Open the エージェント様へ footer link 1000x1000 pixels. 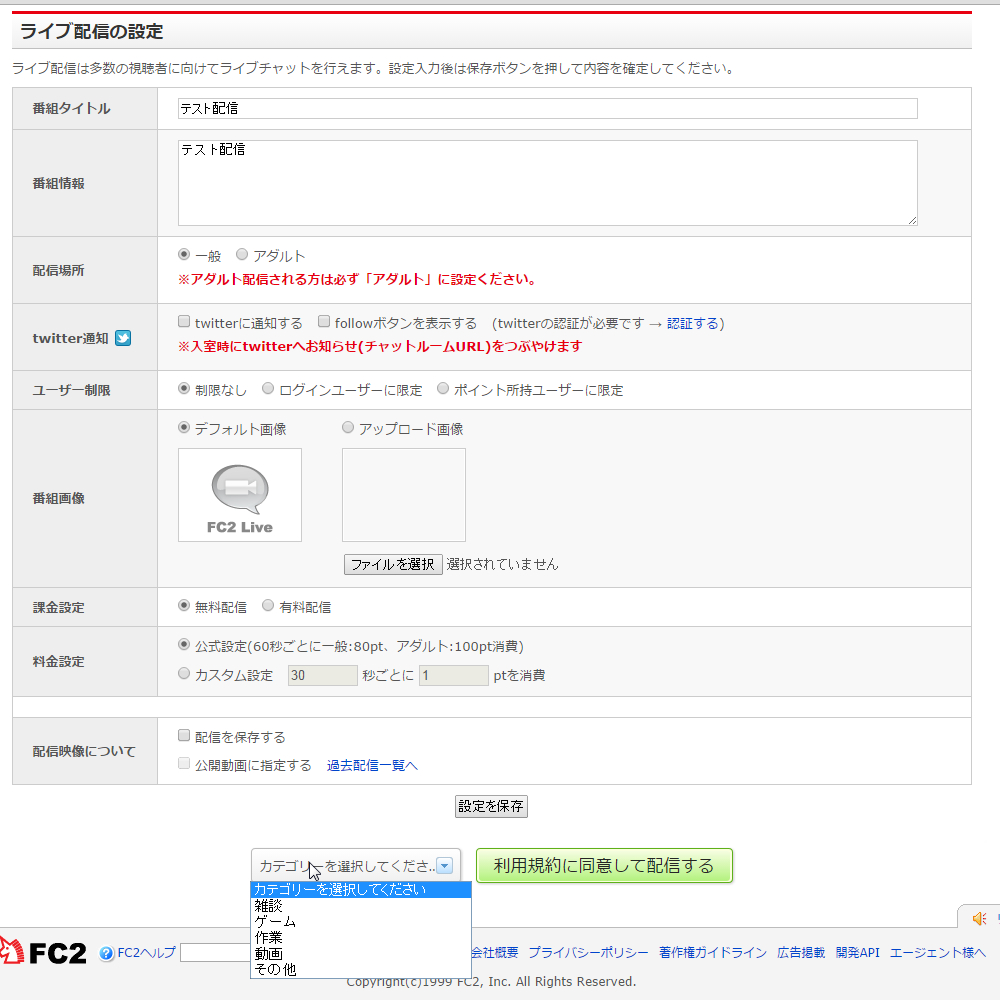tap(938, 953)
